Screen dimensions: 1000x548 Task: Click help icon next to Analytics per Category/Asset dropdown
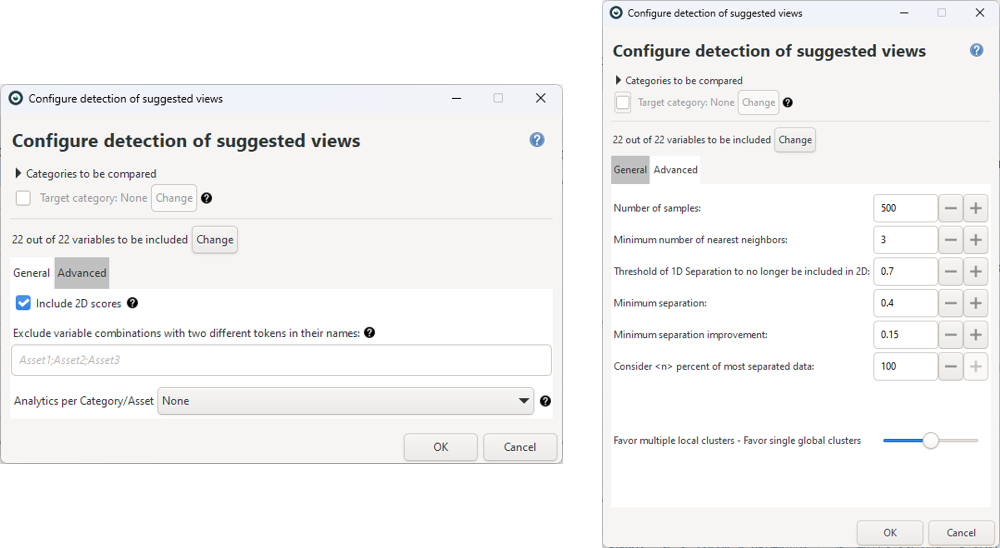pos(545,401)
